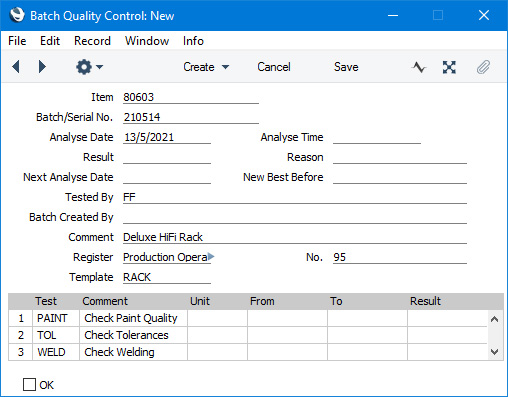Click the empty Reason field
508x397 pixels.
(400, 157)
